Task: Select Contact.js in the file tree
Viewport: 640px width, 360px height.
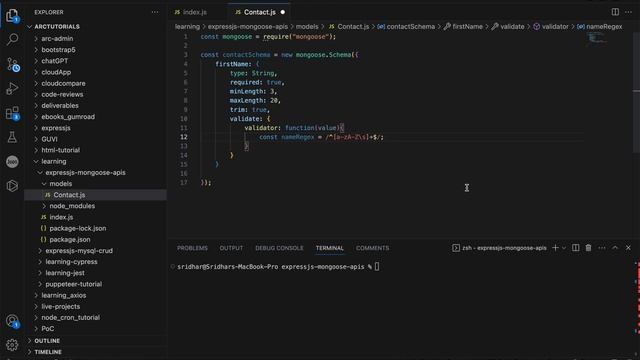Action: click(x=96, y=195)
